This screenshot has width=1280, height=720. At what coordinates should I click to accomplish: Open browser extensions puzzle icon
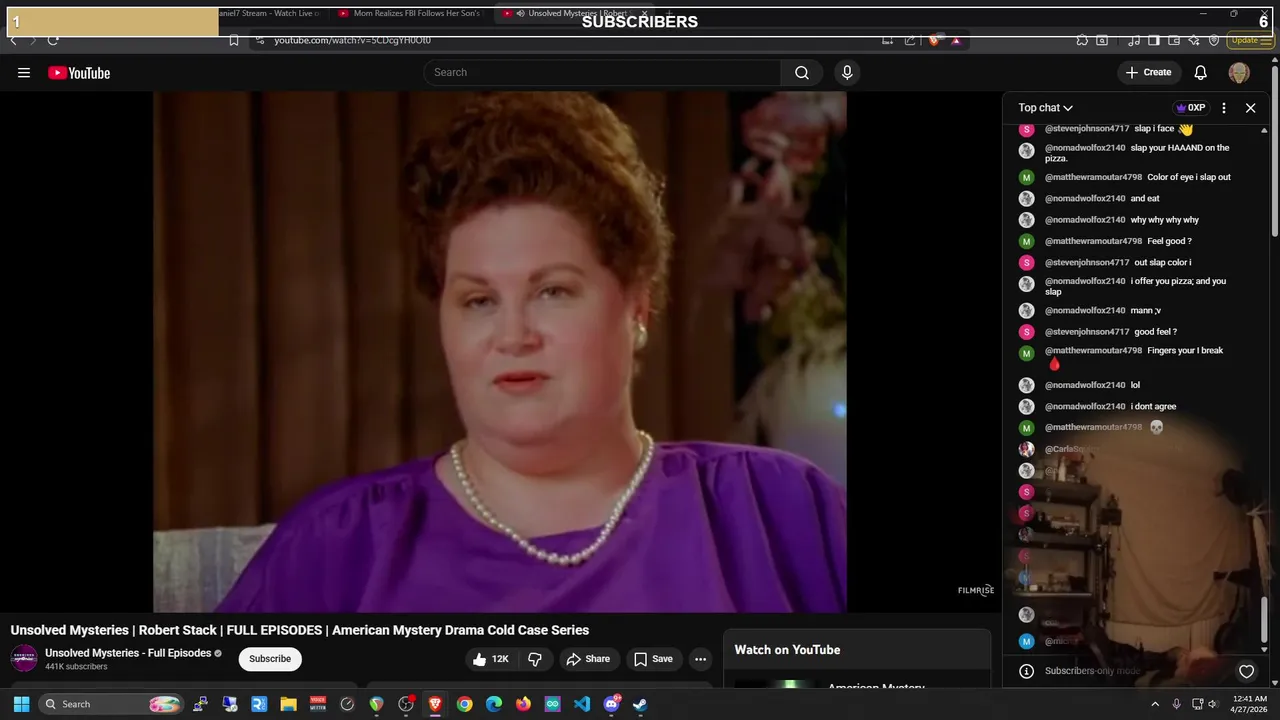click(x=1082, y=40)
